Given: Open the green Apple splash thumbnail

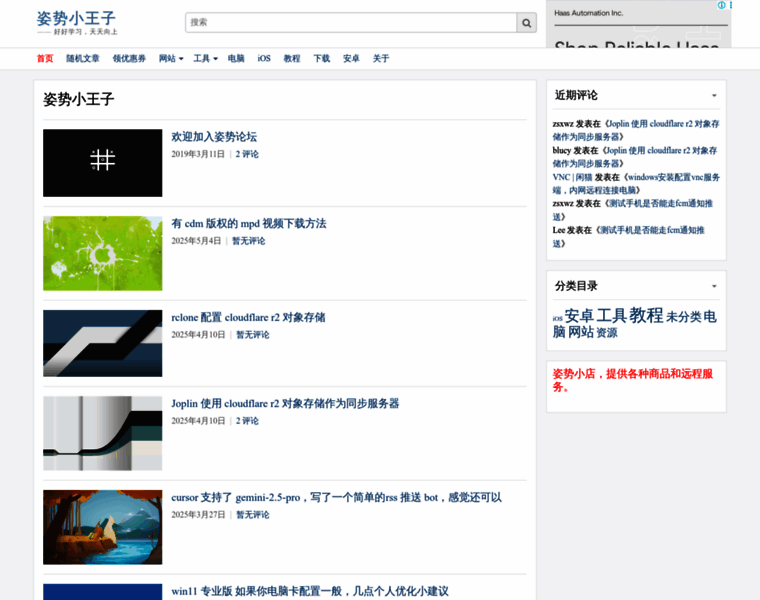Looking at the screenshot, I should (x=103, y=253).
